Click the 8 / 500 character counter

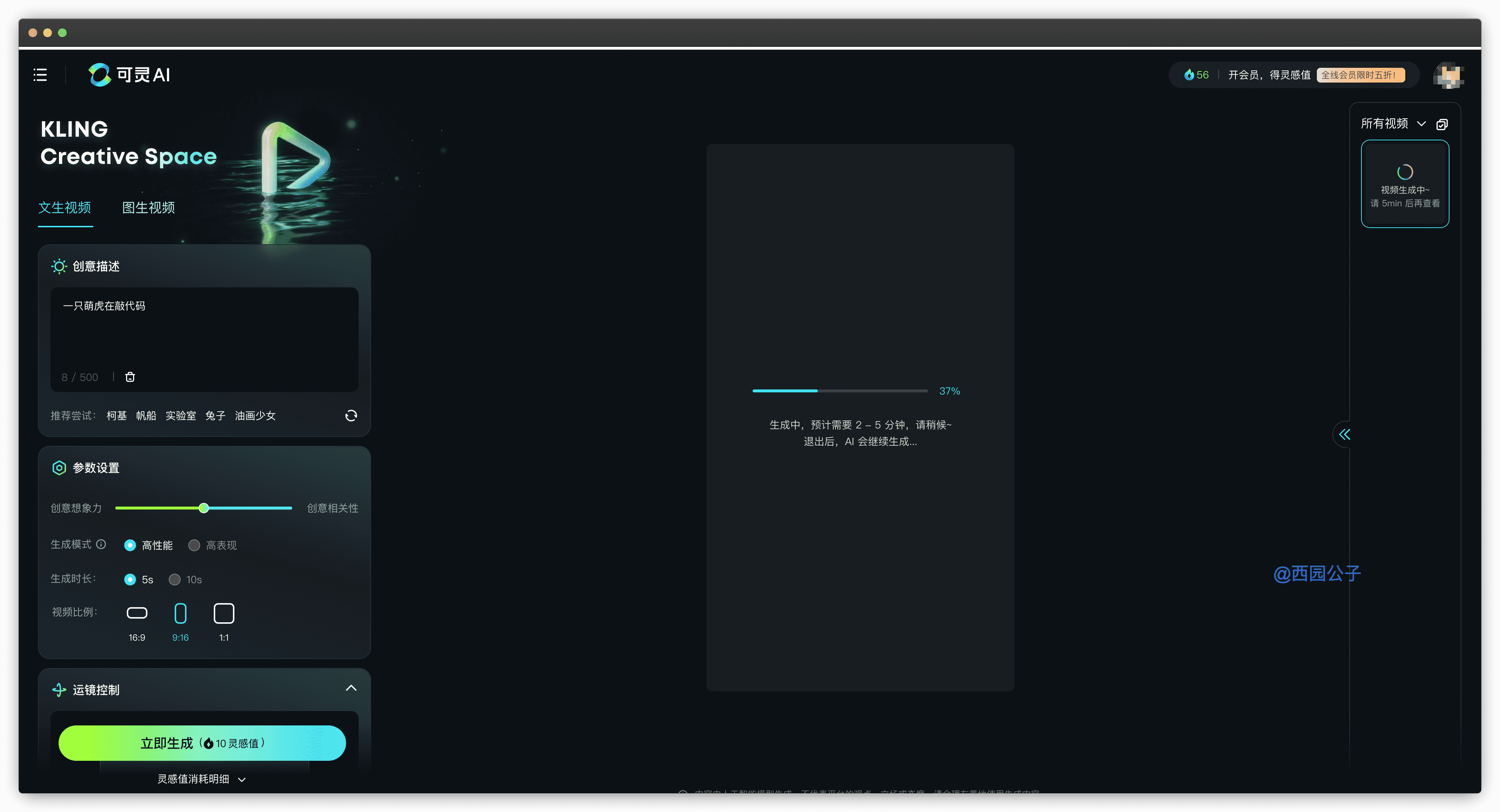(x=80, y=377)
